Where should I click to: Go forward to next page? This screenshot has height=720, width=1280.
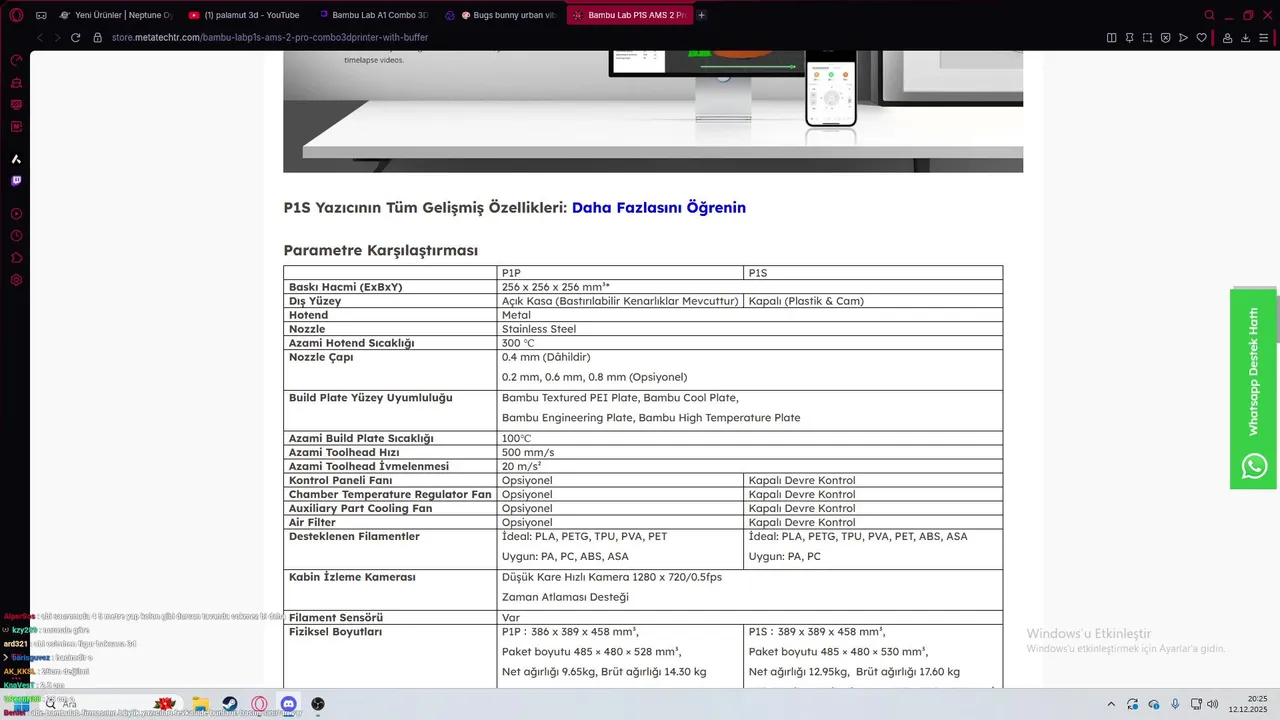(57, 37)
